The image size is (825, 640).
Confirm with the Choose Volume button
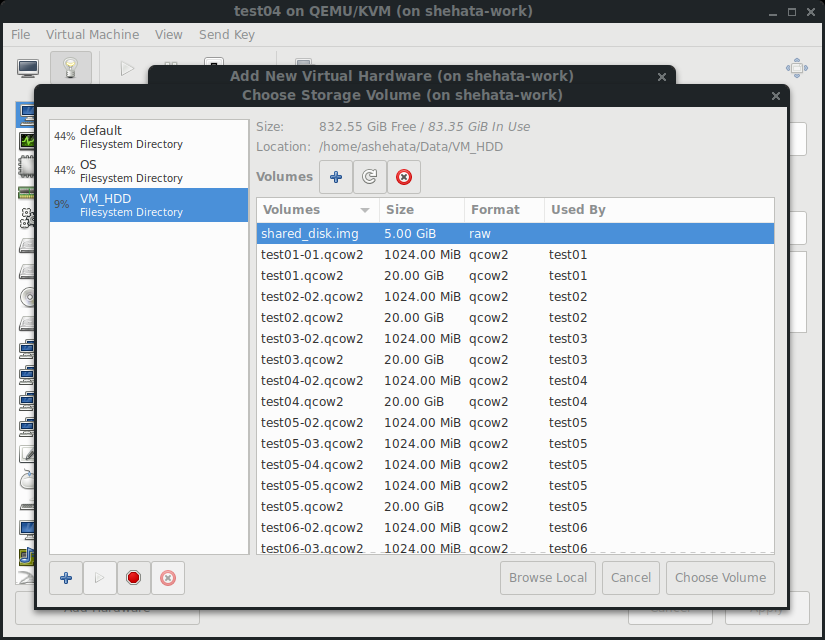coord(720,577)
